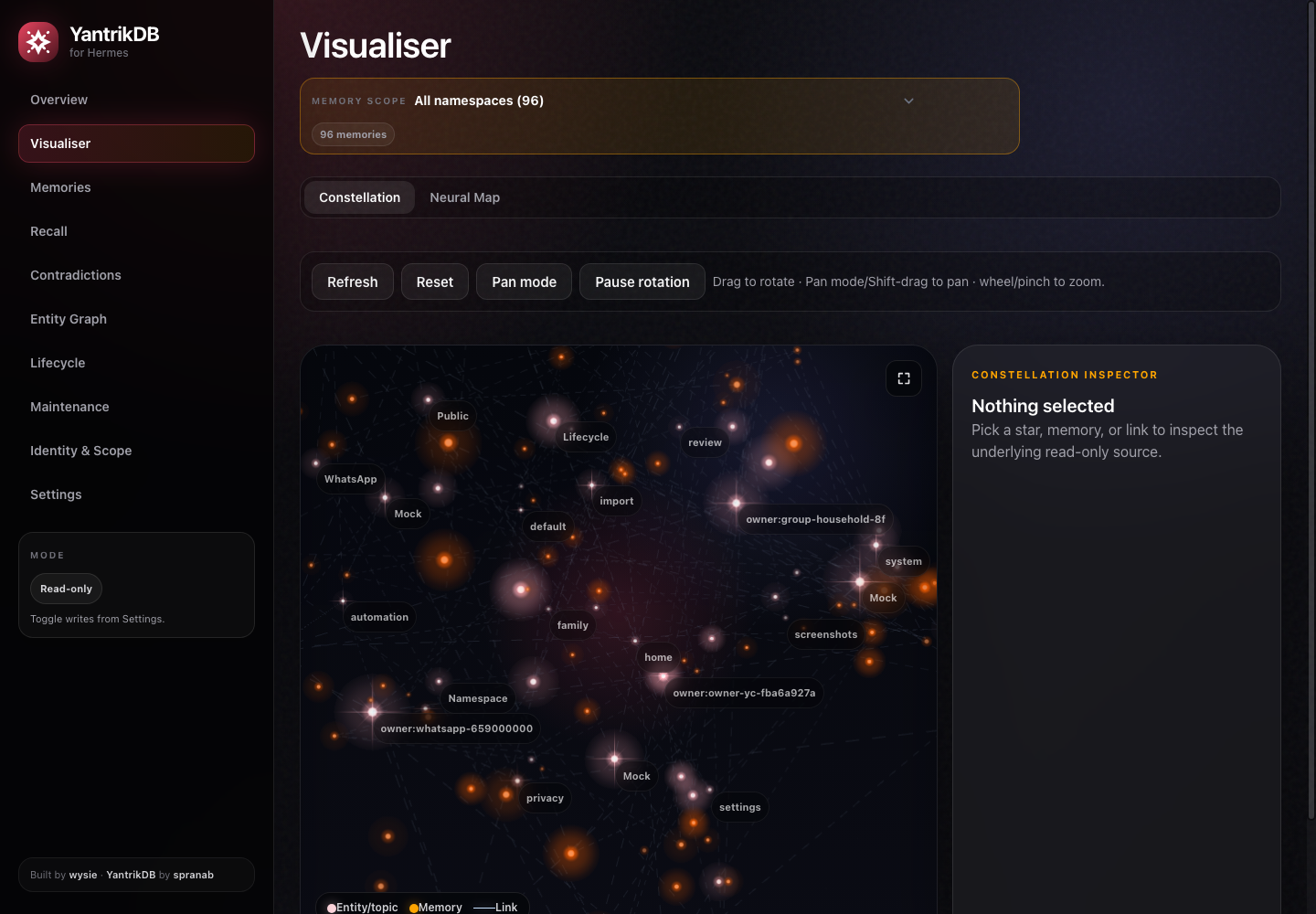Image resolution: width=1316 pixels, height=914 pixels.
Task: Select the screenshots star label
Action: [826, 634]
